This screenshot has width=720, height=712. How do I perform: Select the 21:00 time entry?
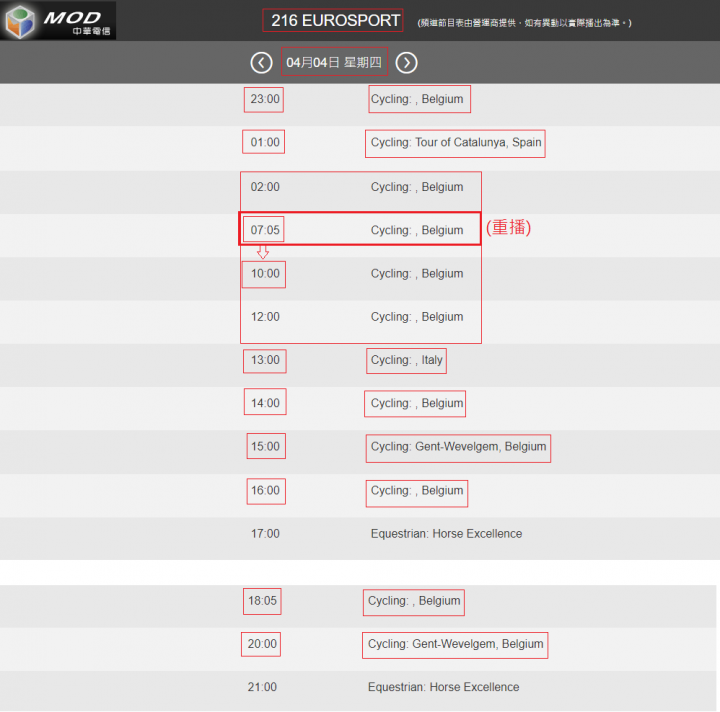tap(262, 687)
